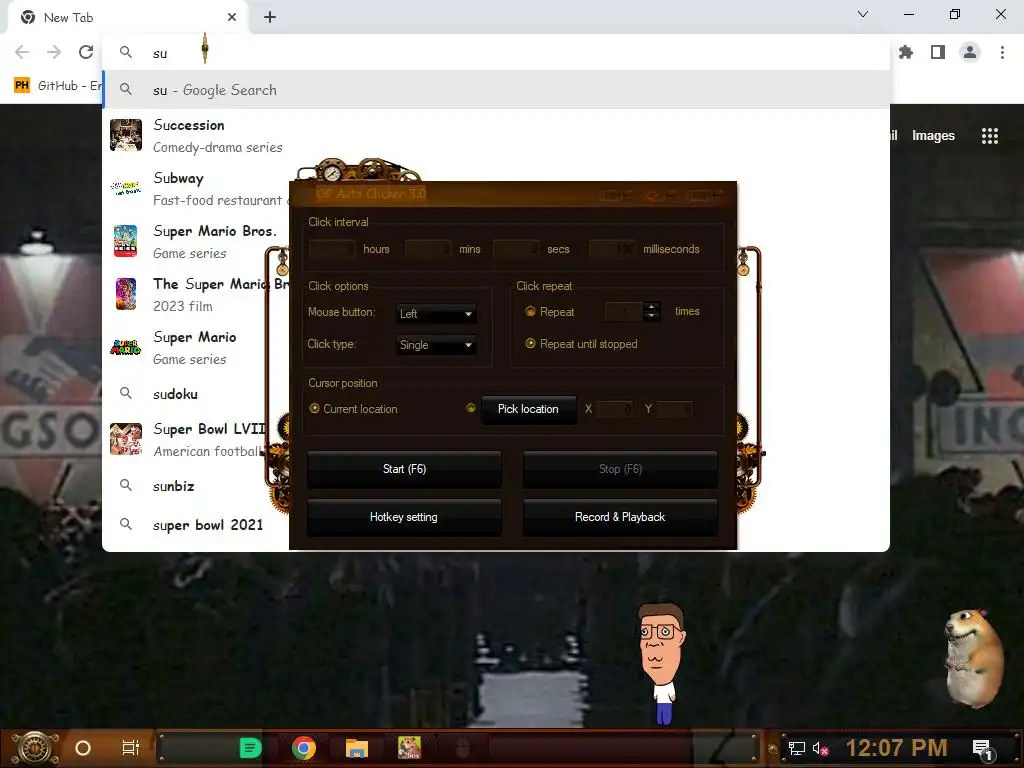
Task: Click the Pick location button
Action: tap(528, 409)
